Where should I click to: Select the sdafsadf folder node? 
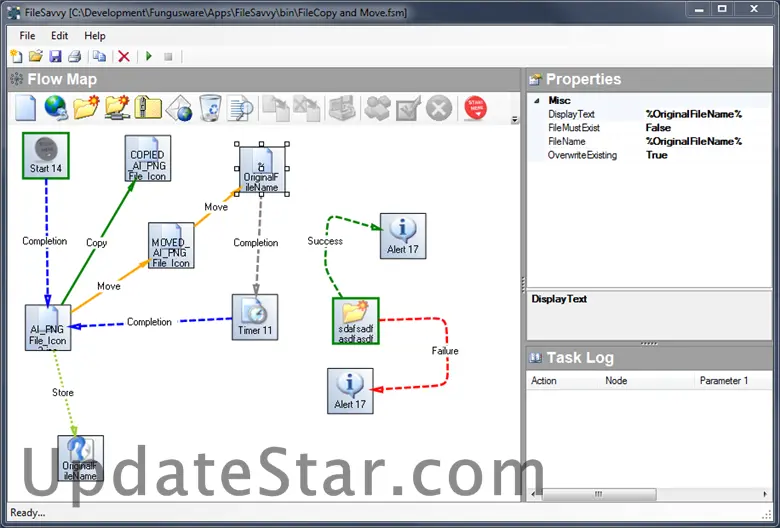[356, 321]
